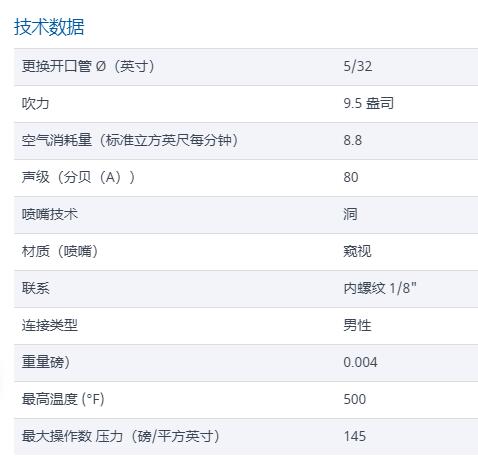The height and width of the screenshot is (459, 478).
Task: Click the sound level value 80
Action: 351,177
